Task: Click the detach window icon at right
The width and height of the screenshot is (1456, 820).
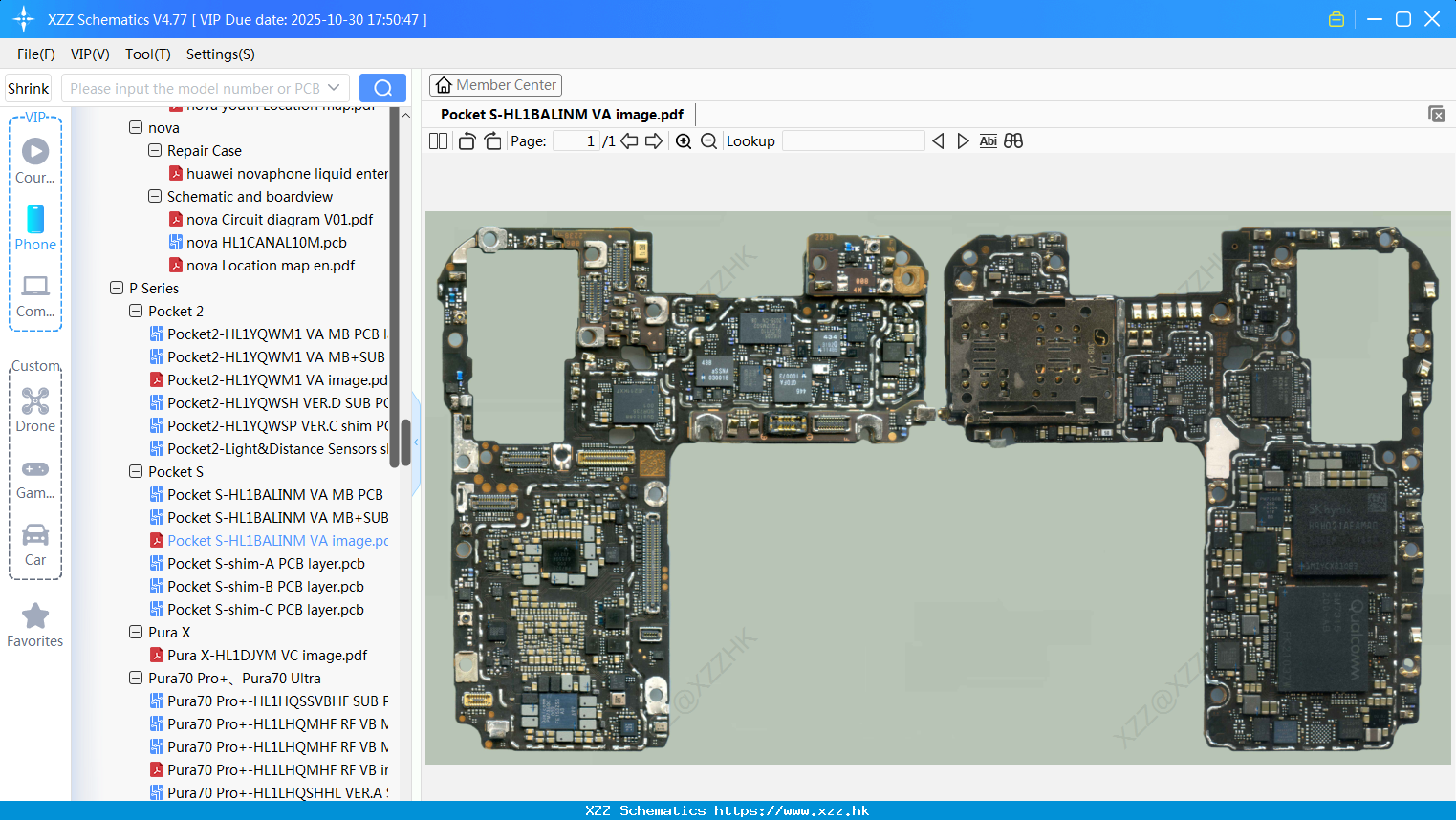Action: [x=1437, y=114]
